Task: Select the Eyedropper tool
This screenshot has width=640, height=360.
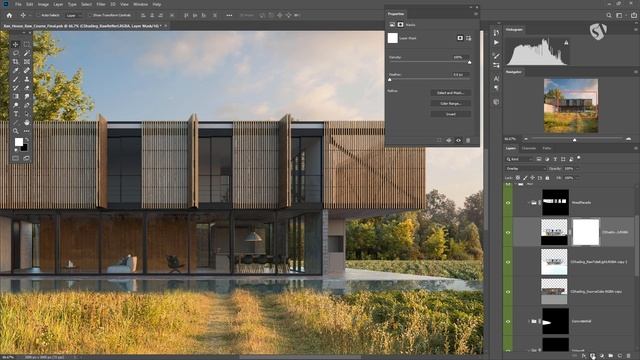Action: [16, 71]
